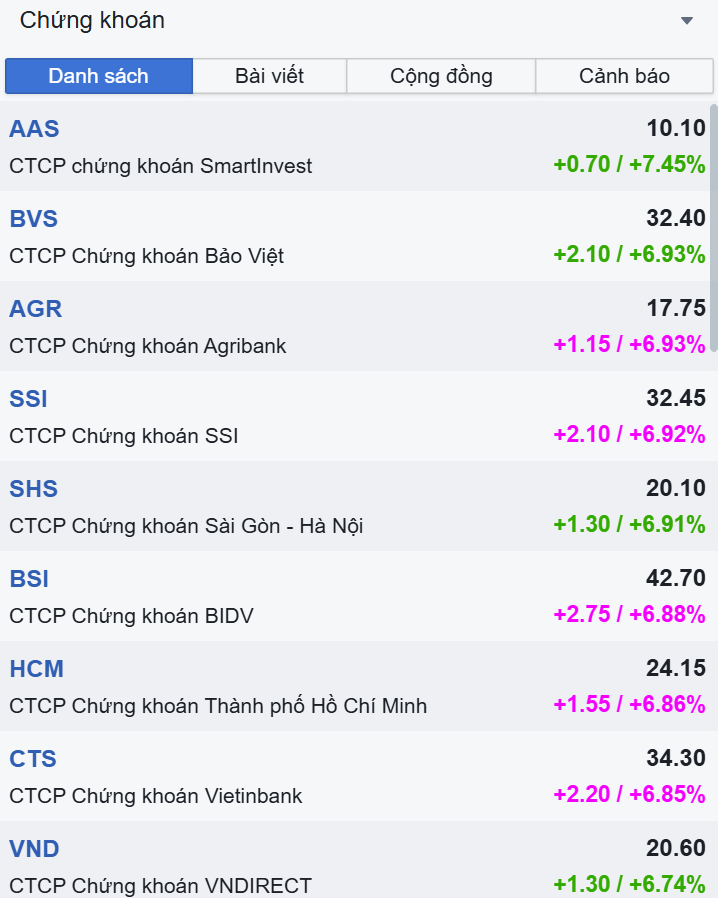Select the Cộng đồng tab
718x898 pixels.
tap(441, 76)
